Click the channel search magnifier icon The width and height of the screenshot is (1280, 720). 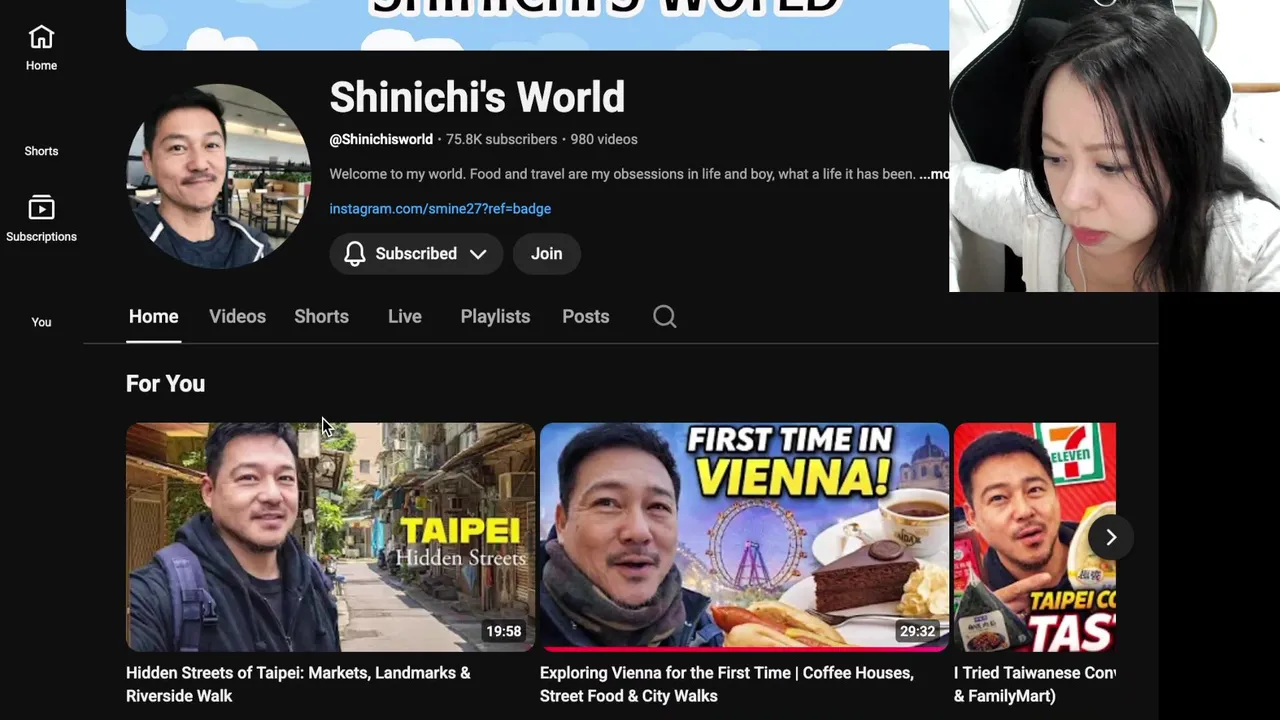click(x=665, y=317)
